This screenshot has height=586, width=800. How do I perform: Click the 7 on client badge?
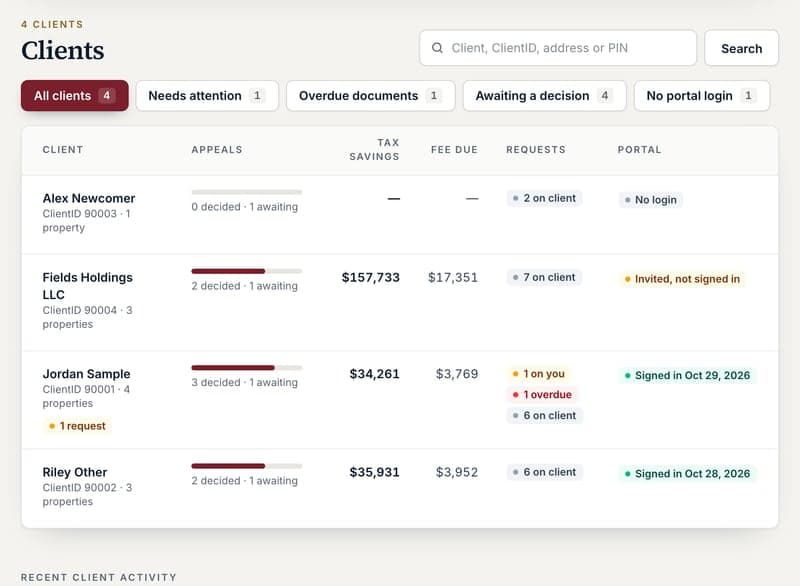[x=544, y=277]
